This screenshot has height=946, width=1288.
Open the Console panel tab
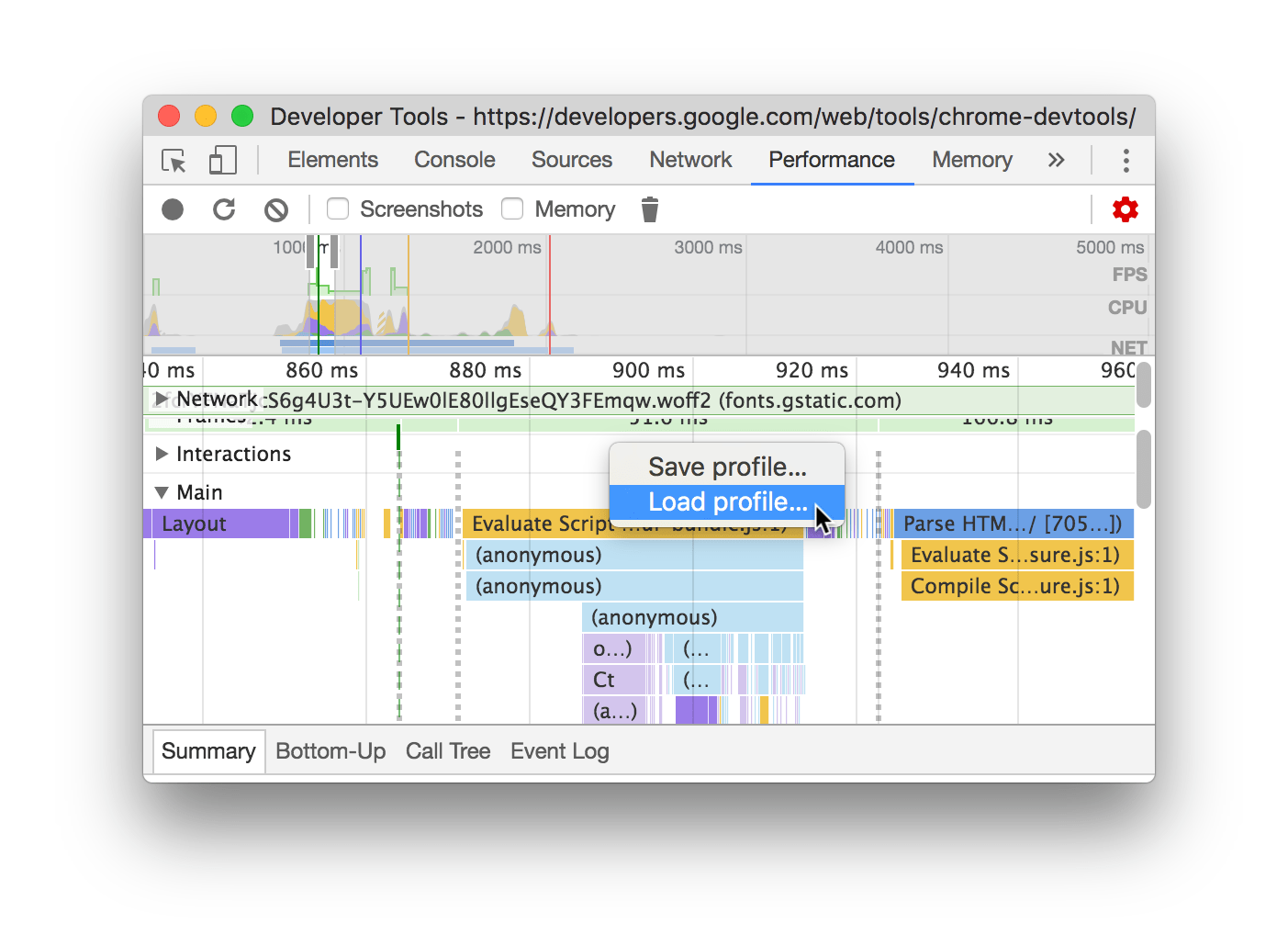[x=454, y=160]
